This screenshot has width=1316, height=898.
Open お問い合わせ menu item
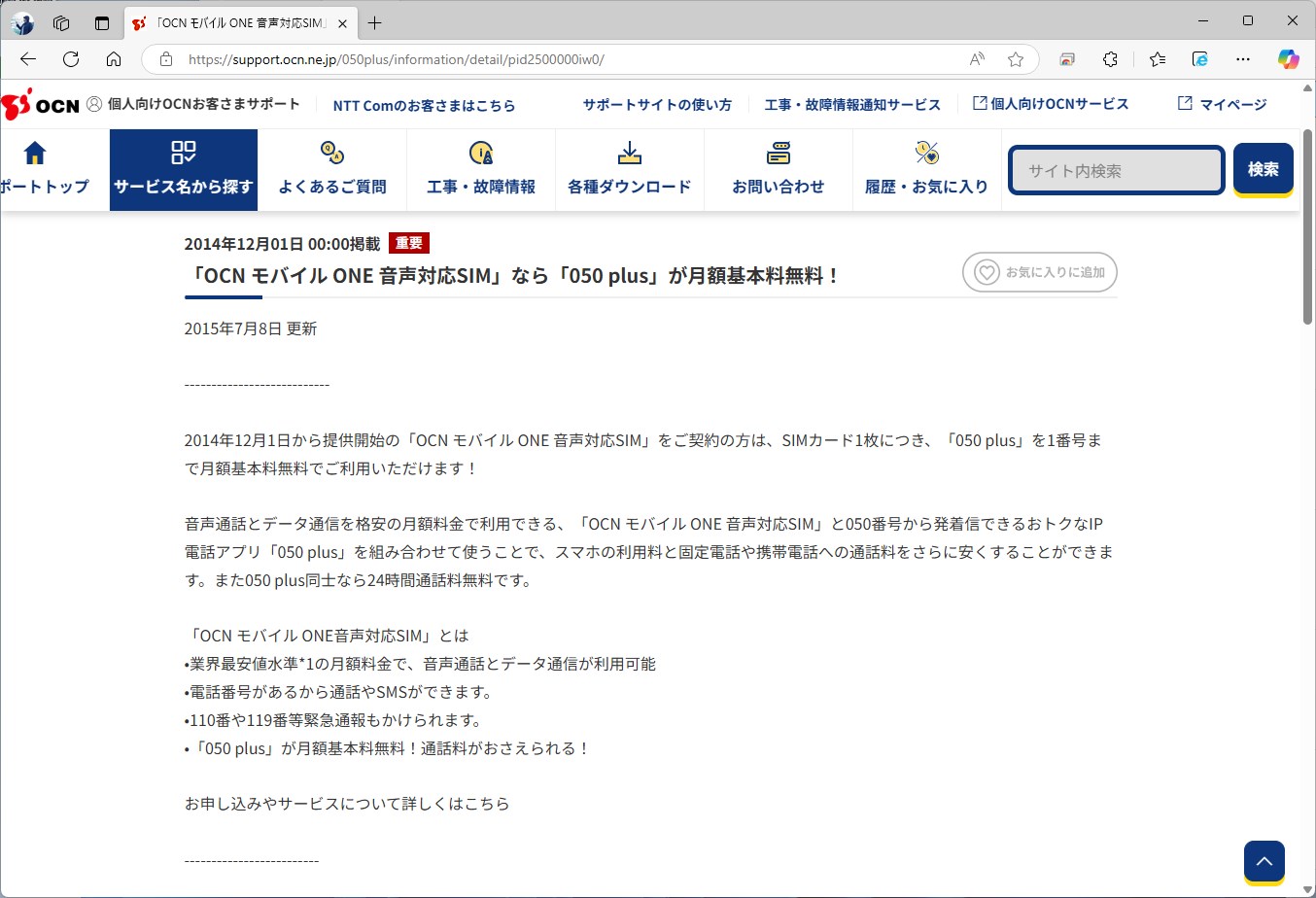[x=779, y=169]
